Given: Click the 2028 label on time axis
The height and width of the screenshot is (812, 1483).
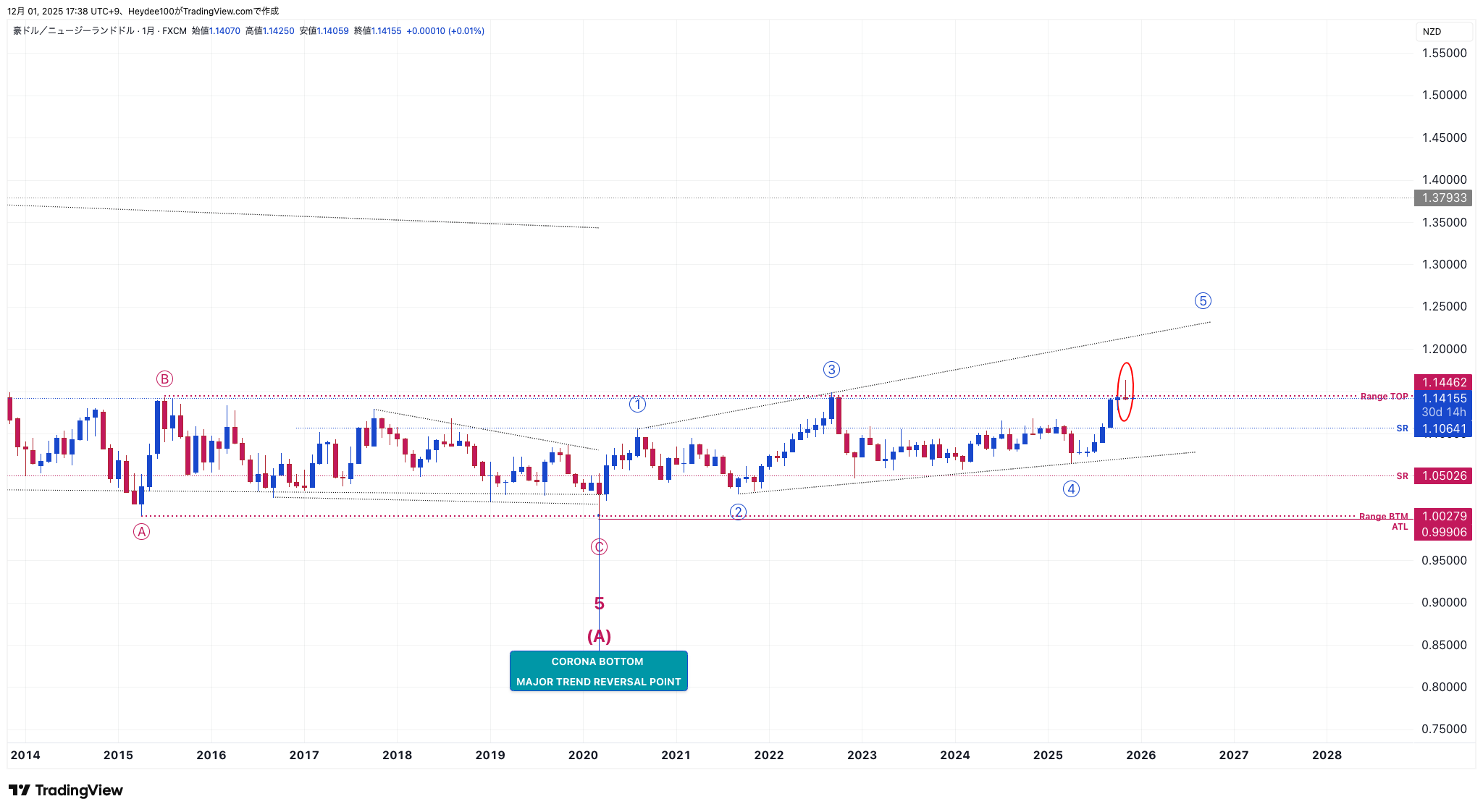Looking at the screenshot, I should (1327, 755).
